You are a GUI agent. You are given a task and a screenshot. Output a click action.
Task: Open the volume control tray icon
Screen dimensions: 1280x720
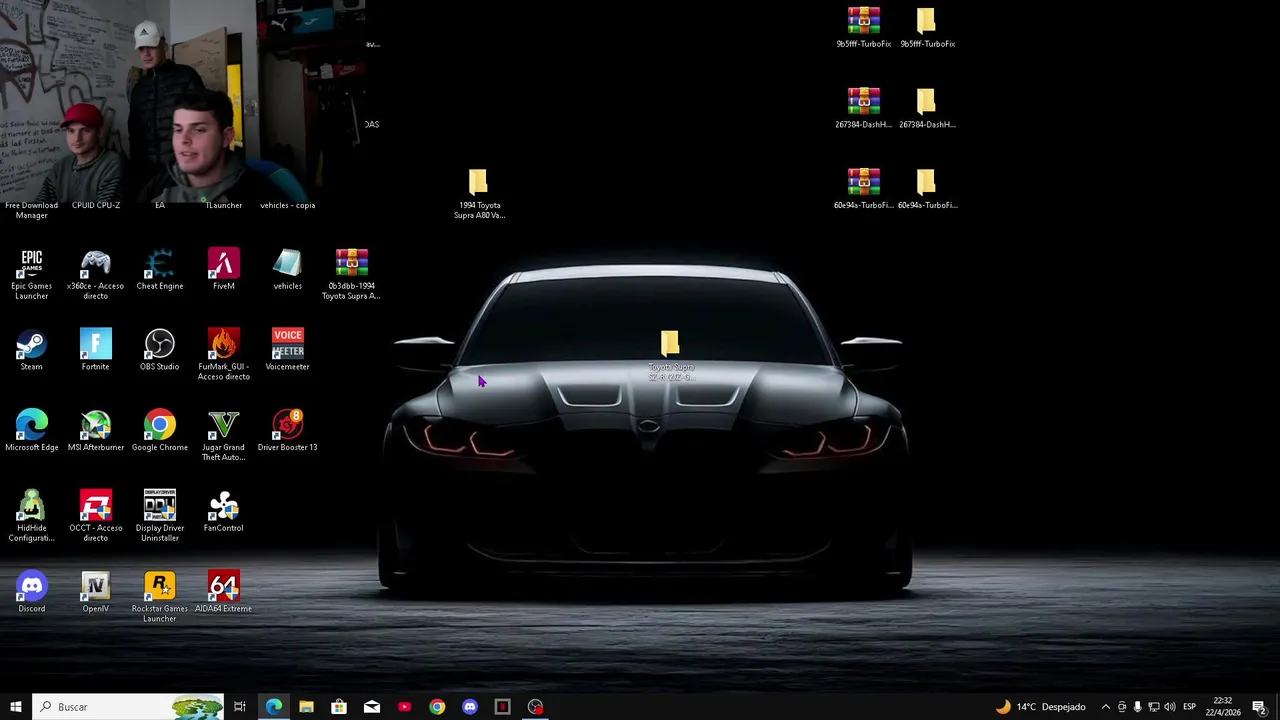(x=1169, y=707)
